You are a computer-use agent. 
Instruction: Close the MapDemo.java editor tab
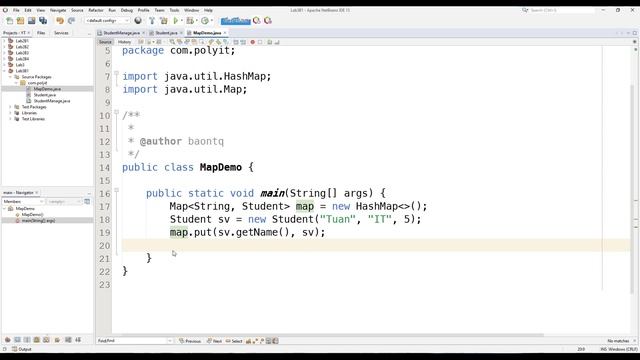coord(225,33)
